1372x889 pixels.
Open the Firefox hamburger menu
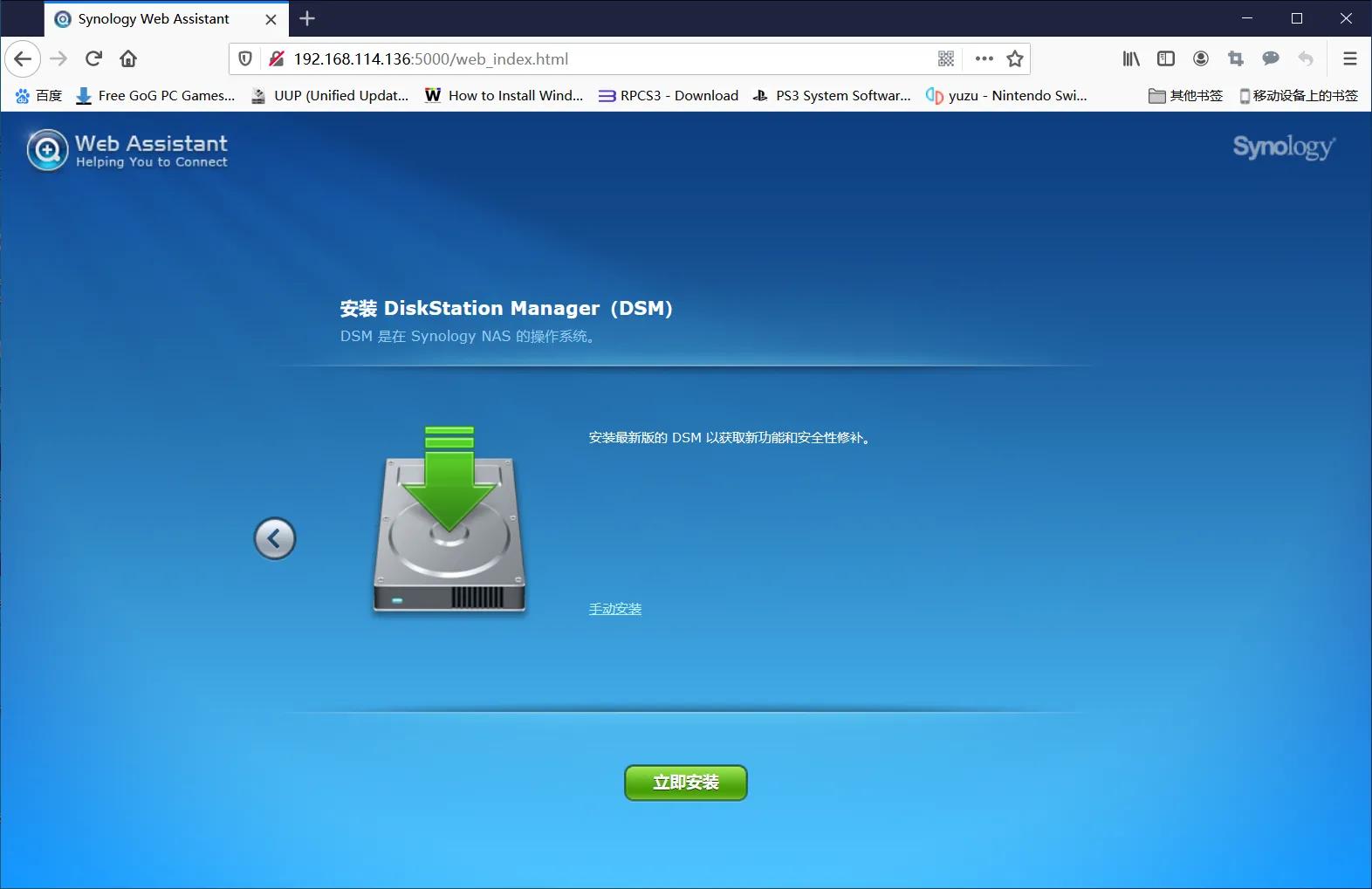click(x=1349, y=58)
